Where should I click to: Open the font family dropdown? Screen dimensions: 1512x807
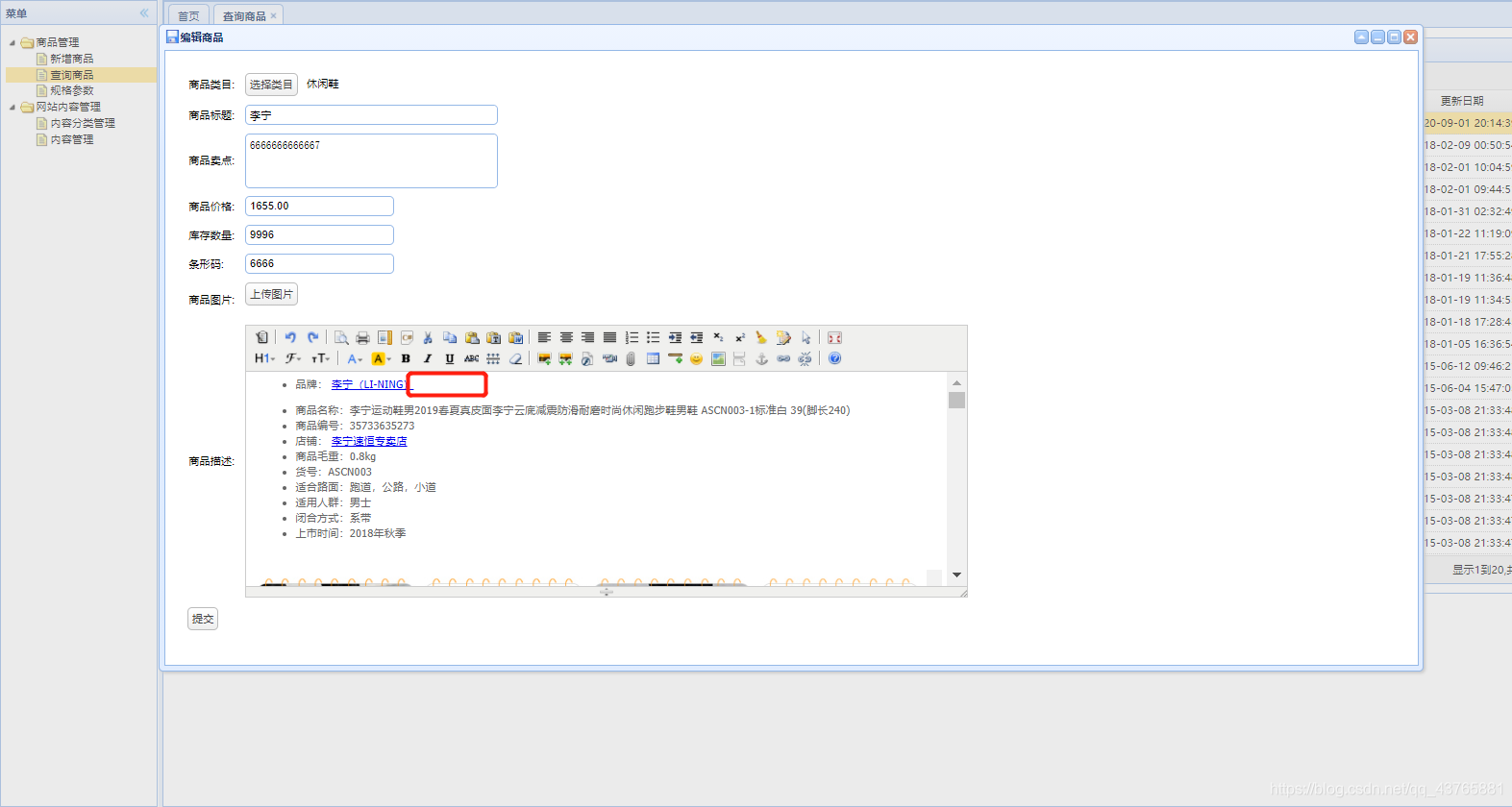tap(293, 358)
